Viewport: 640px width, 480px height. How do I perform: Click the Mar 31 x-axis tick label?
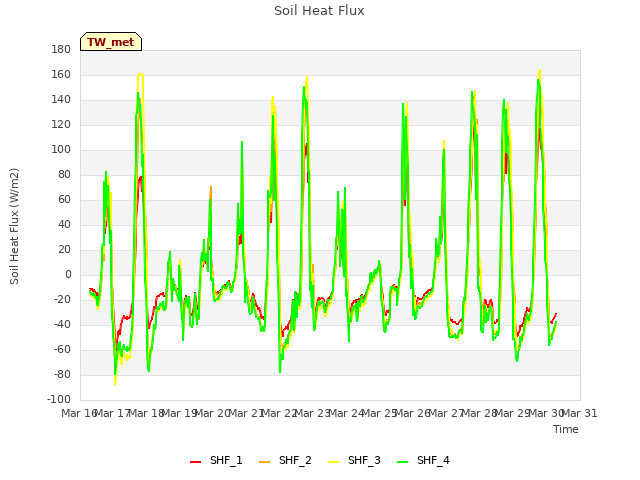[580, 413]
